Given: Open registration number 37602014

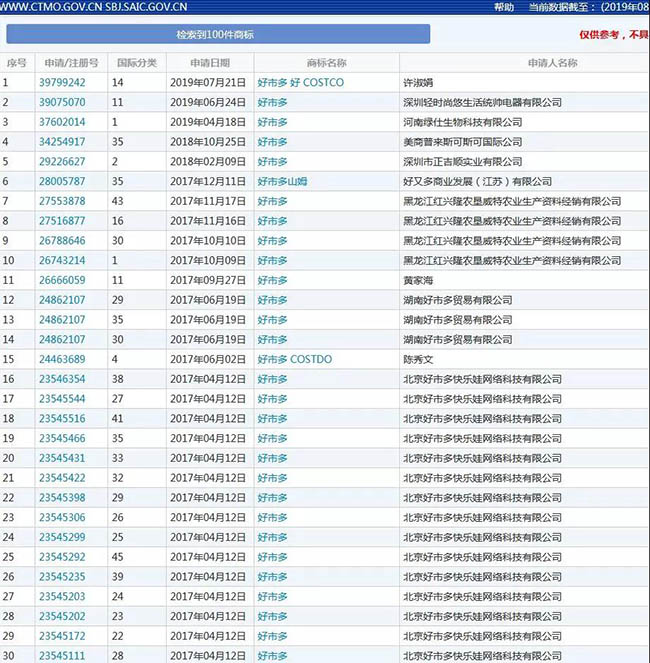Looking at the screenshot, I should [x=62, y=122].
